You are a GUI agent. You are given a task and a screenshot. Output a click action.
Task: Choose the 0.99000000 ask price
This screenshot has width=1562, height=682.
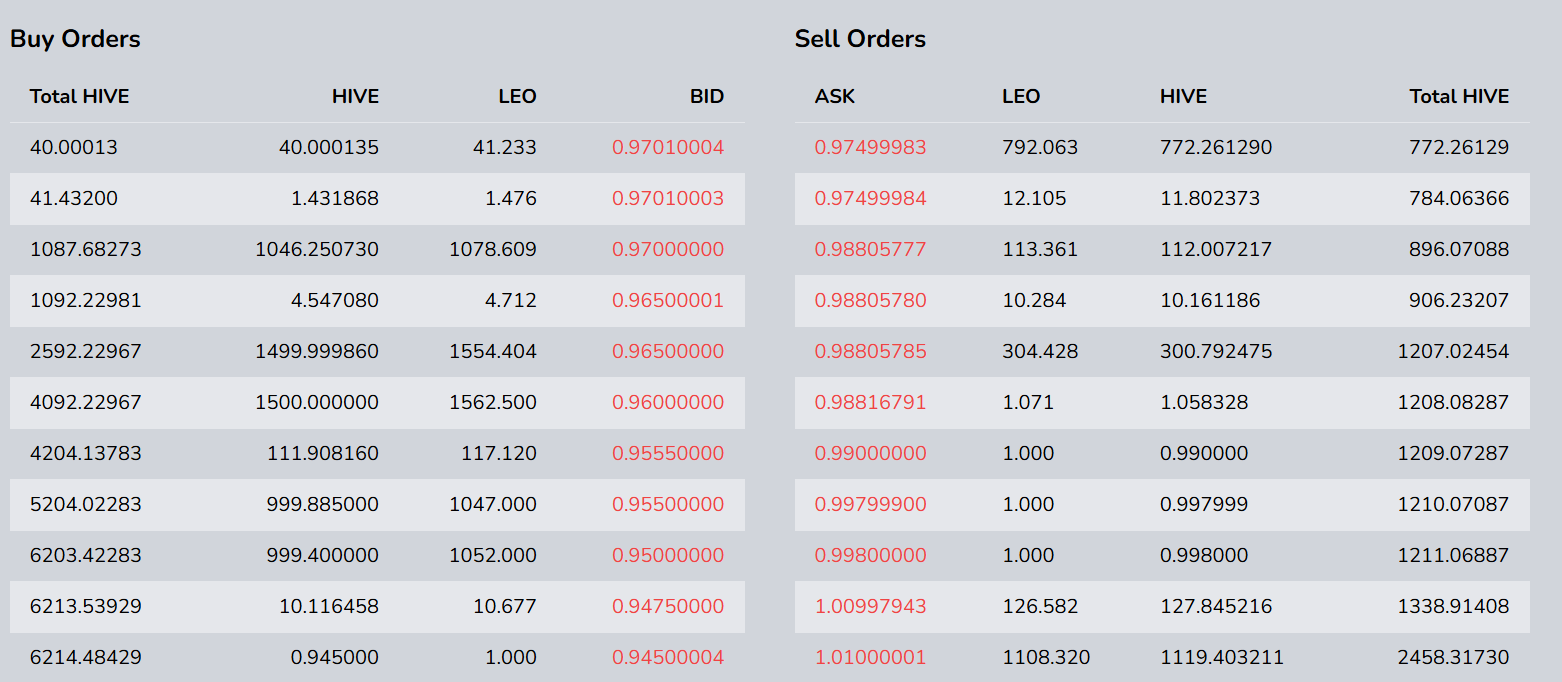coord(870,454)
